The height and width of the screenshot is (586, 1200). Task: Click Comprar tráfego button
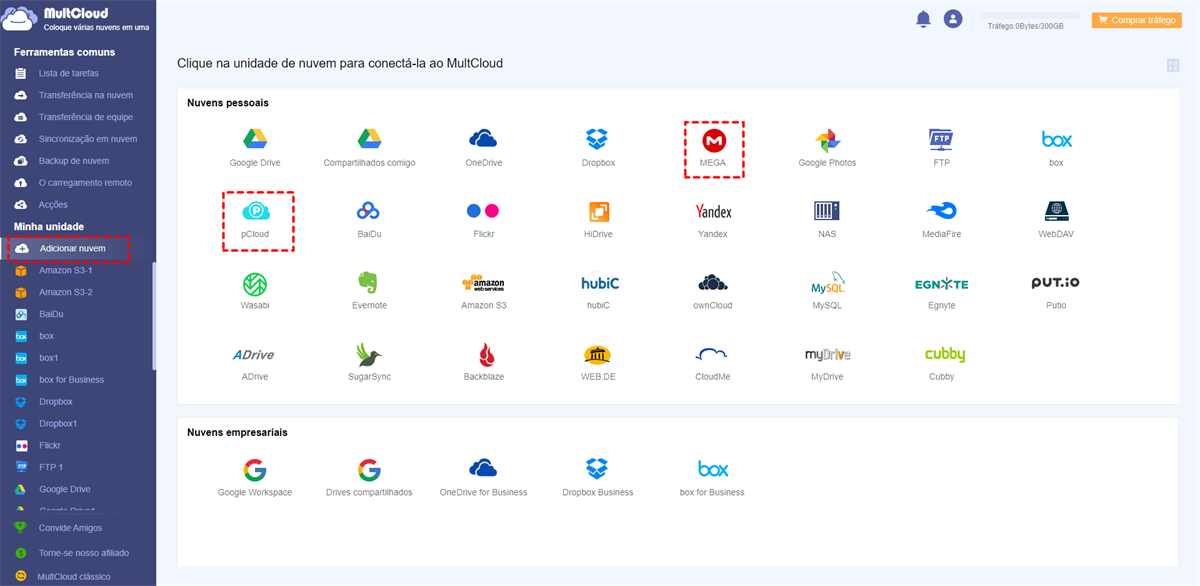[1137, 20]
